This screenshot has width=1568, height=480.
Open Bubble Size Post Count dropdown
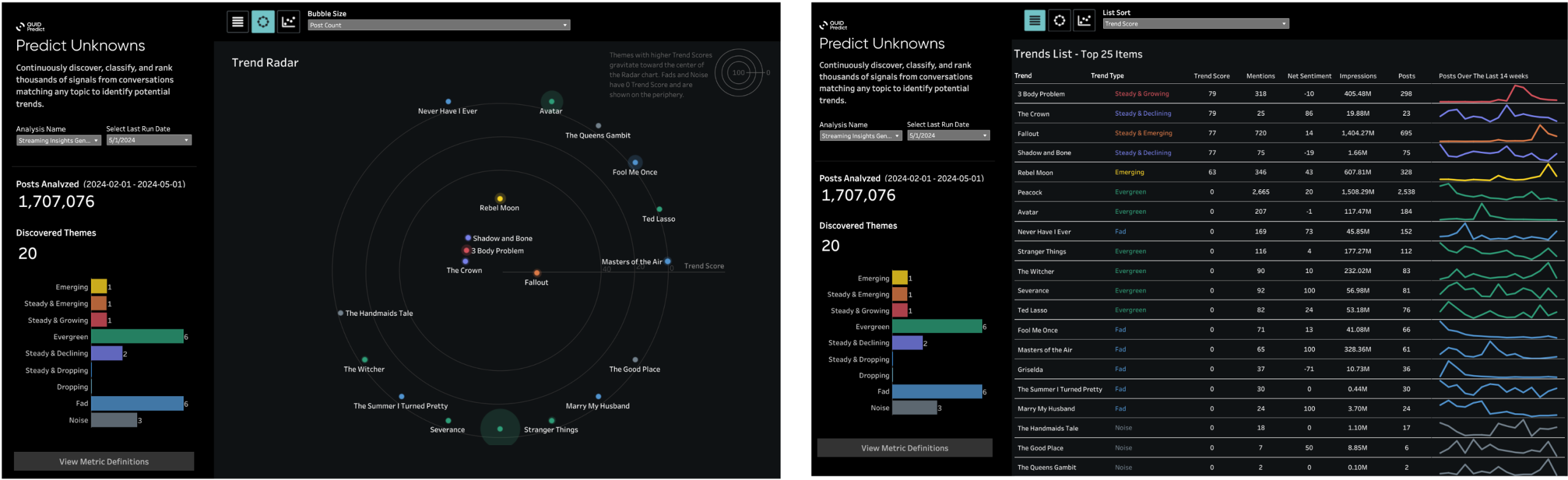439,25
